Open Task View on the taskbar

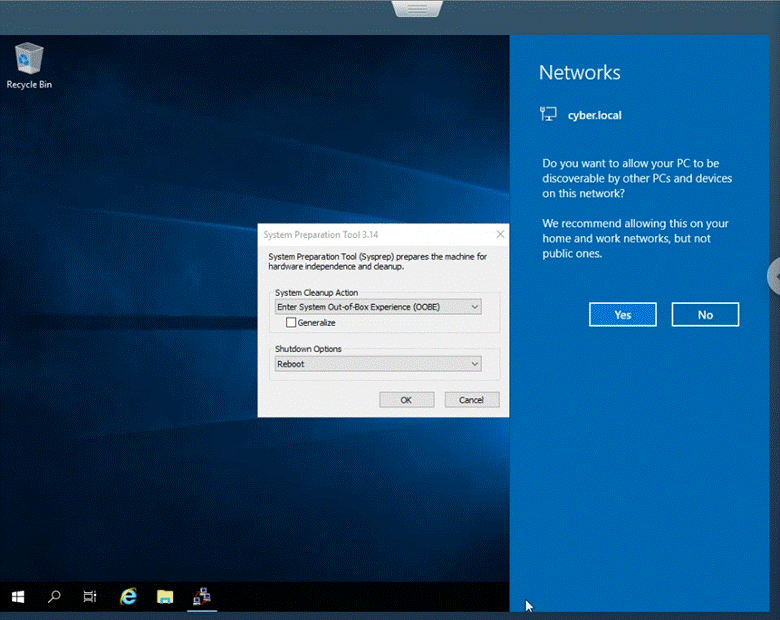coord(90,597)
